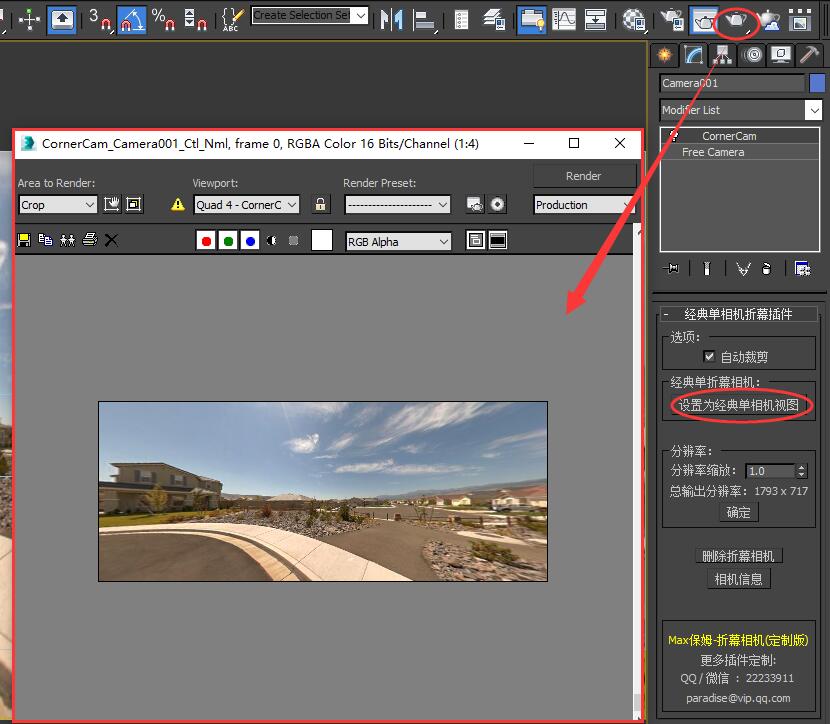
Task: Toggle the lock viewport padlock
Action: 320,204
